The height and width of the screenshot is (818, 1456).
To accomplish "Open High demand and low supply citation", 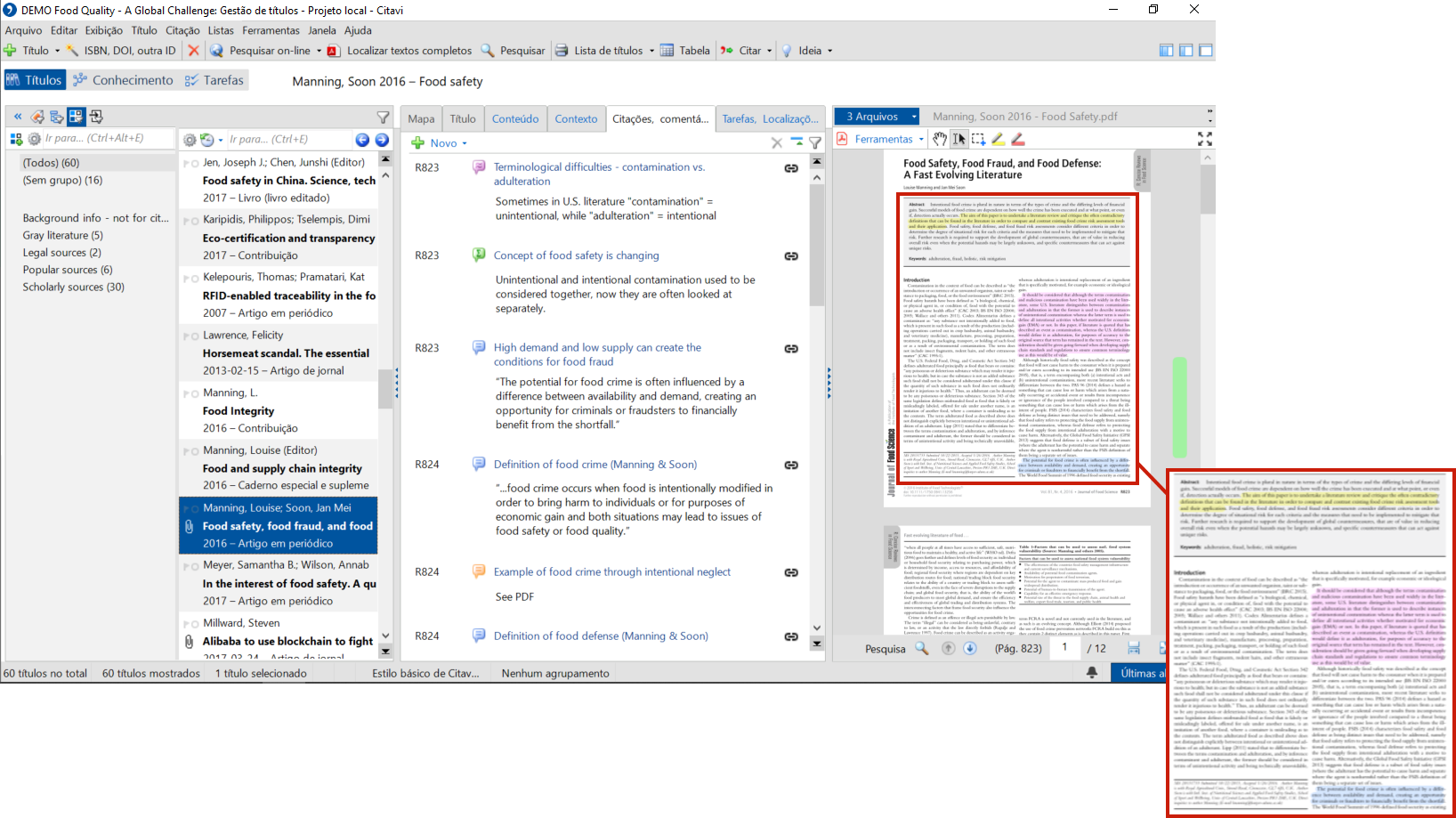I will pos(597,354).
